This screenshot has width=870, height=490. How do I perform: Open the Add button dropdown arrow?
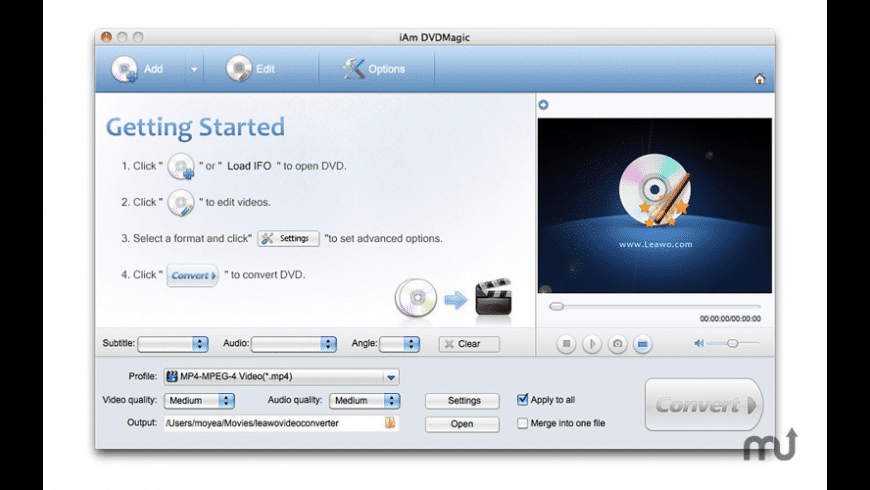click(x=194, y=69)
